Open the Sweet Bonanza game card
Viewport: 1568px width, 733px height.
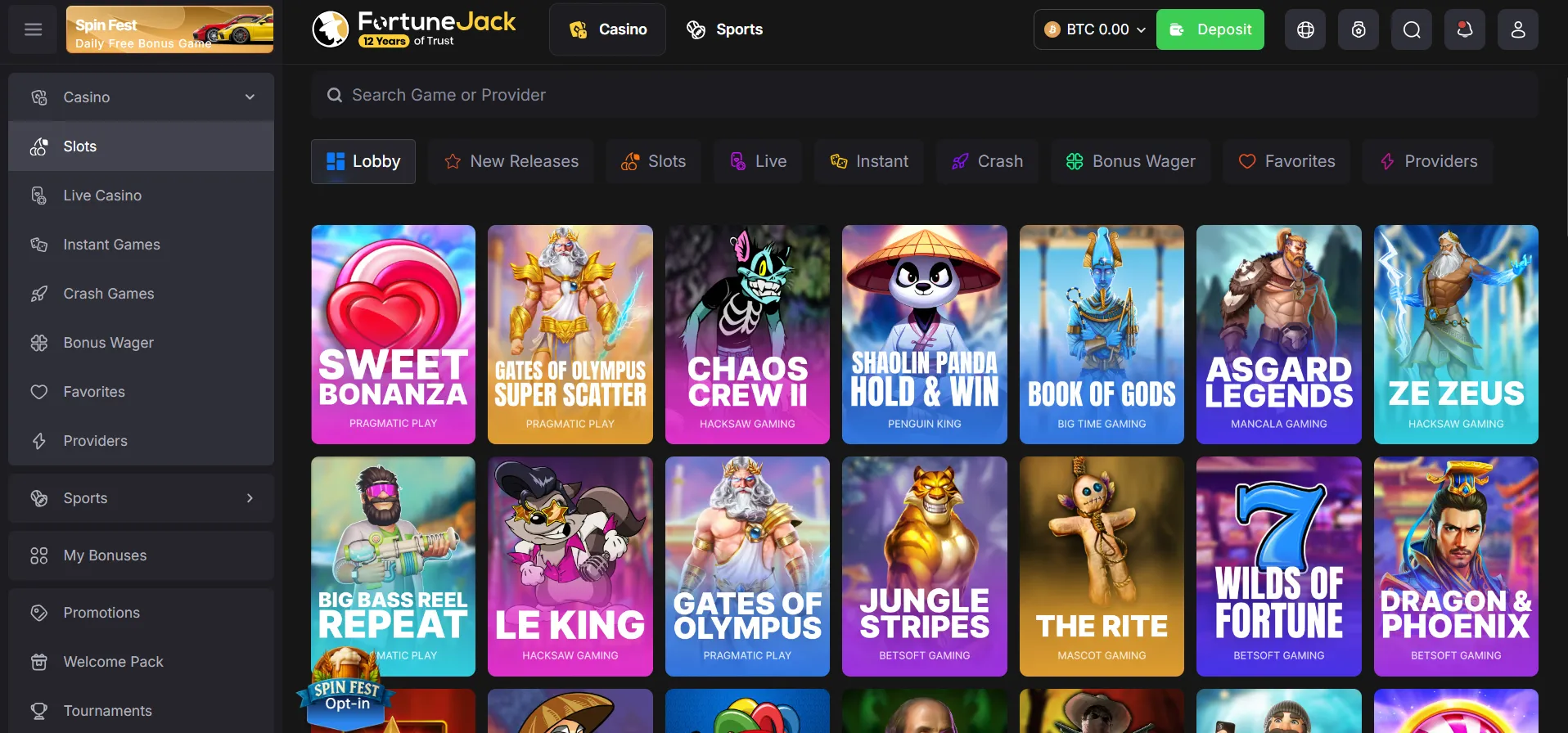(394, 335)
